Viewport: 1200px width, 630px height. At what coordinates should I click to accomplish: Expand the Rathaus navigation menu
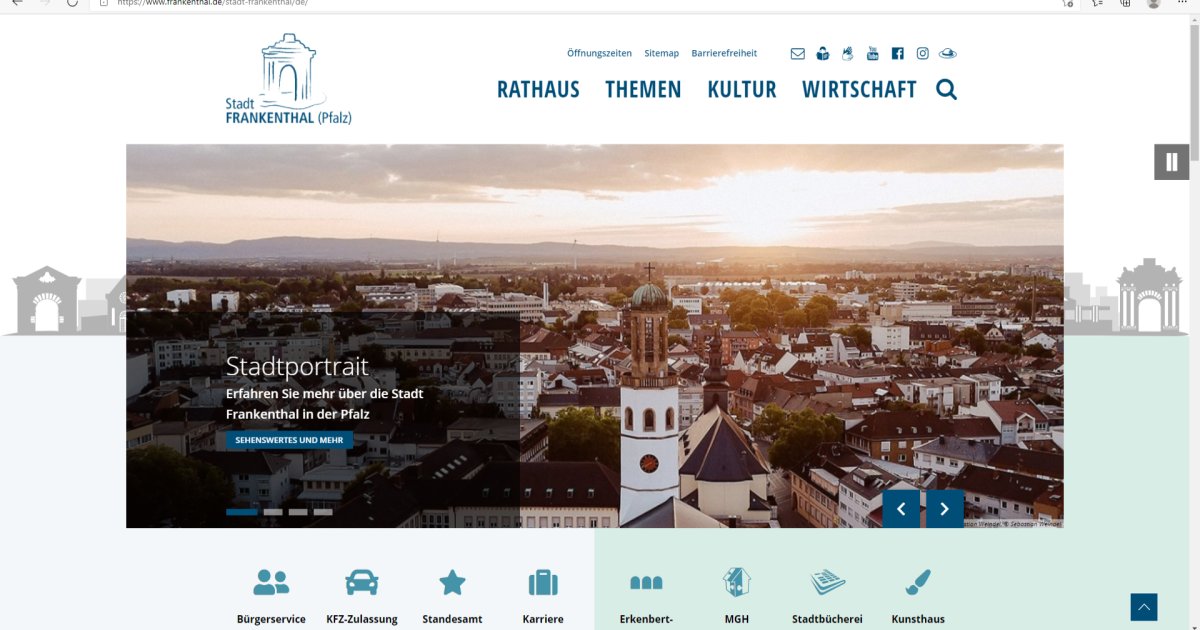(x=538, y=90)
